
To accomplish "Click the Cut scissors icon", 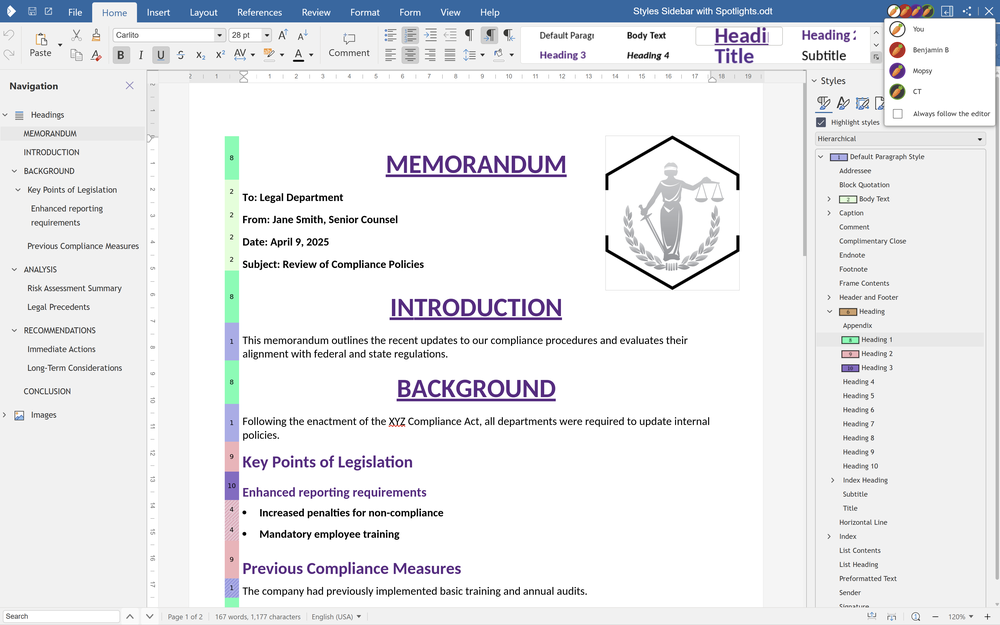I will click(x=77, y=35).
